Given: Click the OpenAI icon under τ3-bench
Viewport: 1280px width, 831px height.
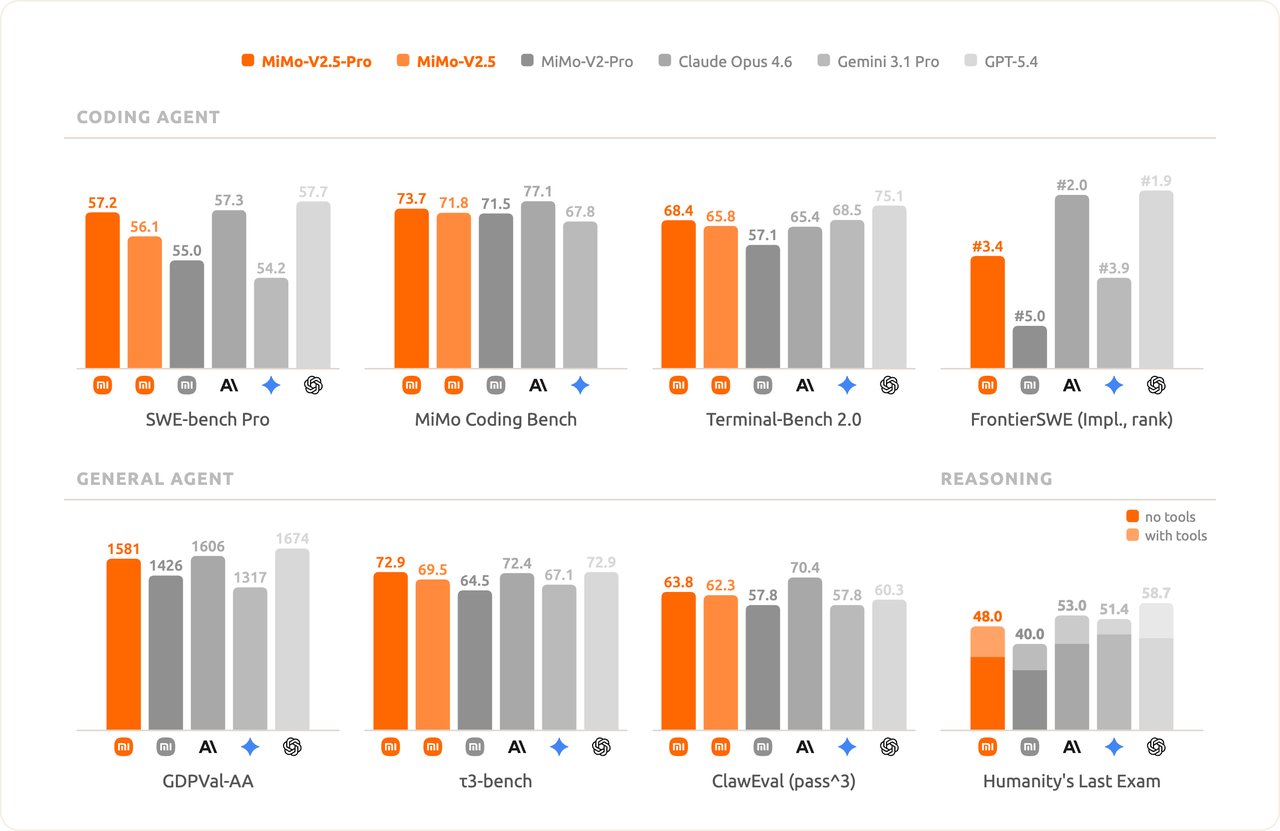Looking at the screenshot, I should tap(601, 746).
